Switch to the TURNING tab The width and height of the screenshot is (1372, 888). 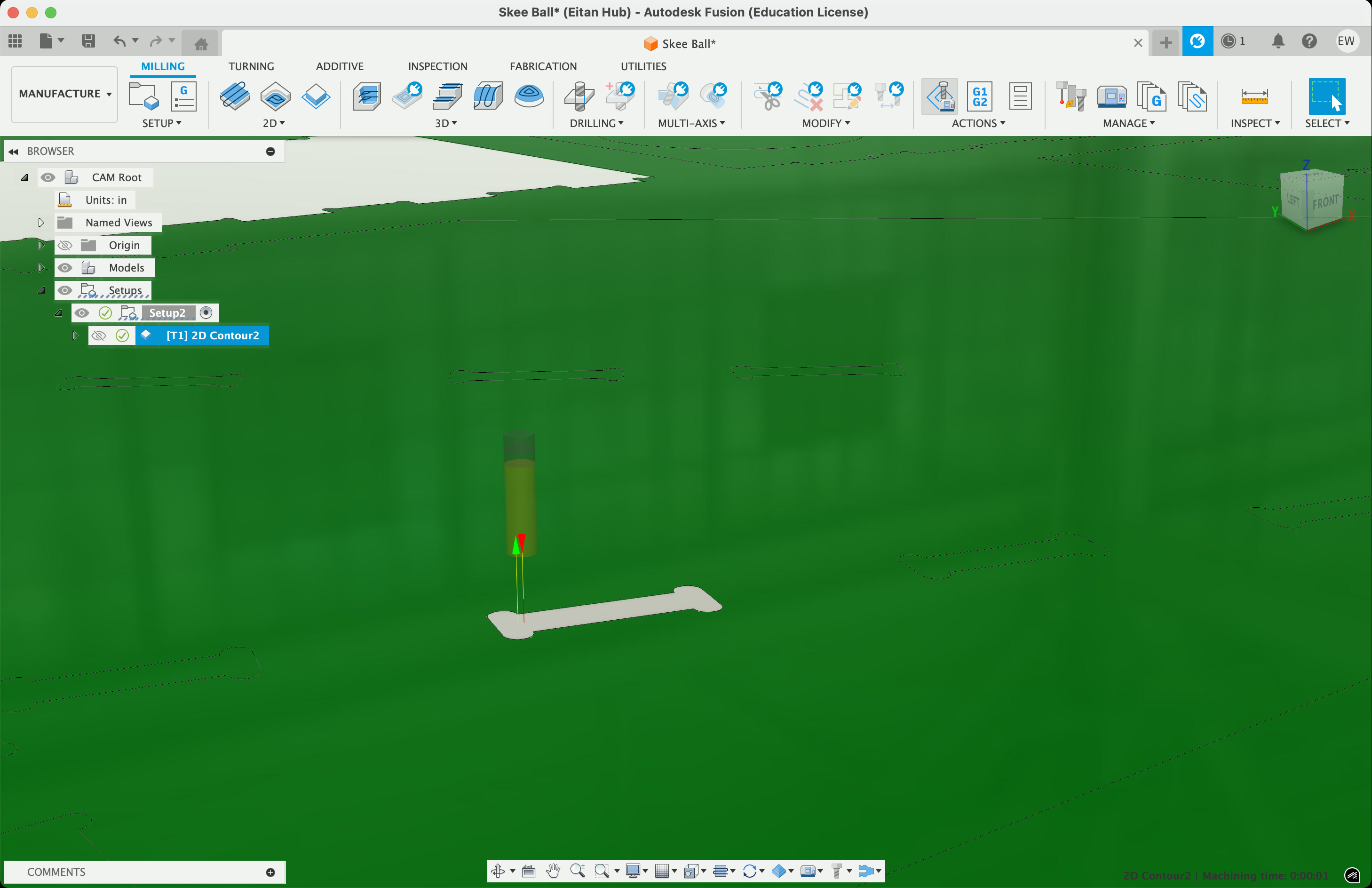point(251,66)
